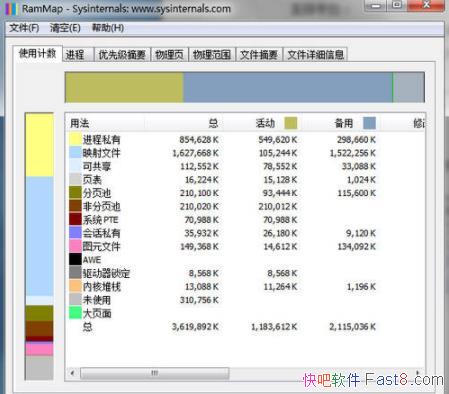The height and width of the screenshot is (394, 449).
Task: Click the black AWE color swatch
Action: tap(75, 259)
